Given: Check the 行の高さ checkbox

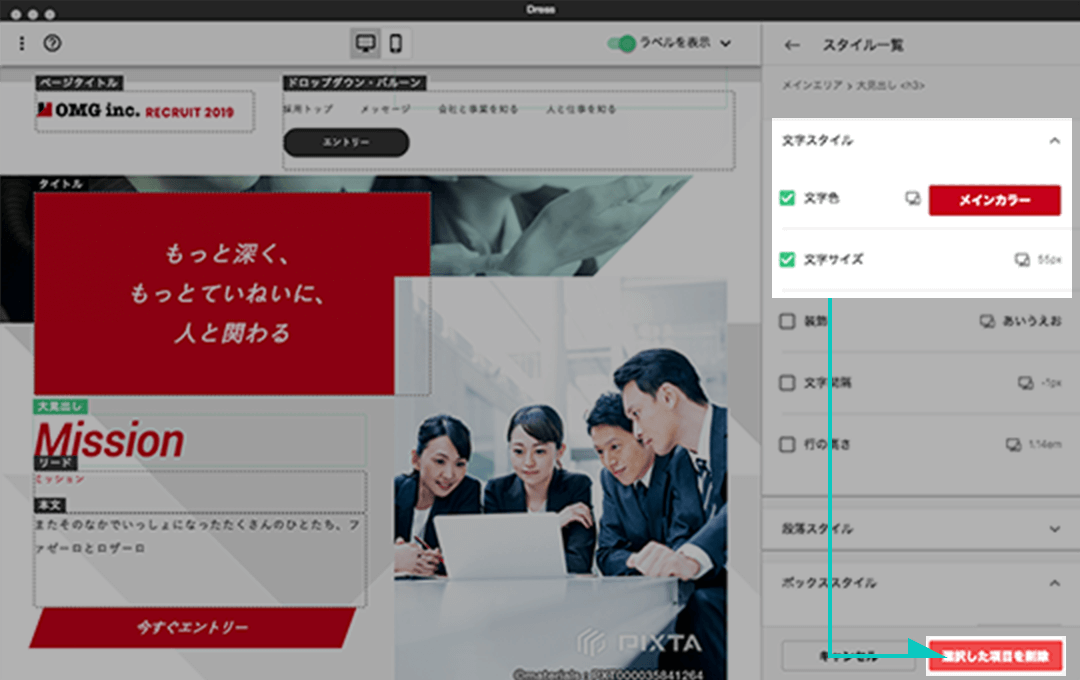Looking at the screenshot, I should point(787,444).
